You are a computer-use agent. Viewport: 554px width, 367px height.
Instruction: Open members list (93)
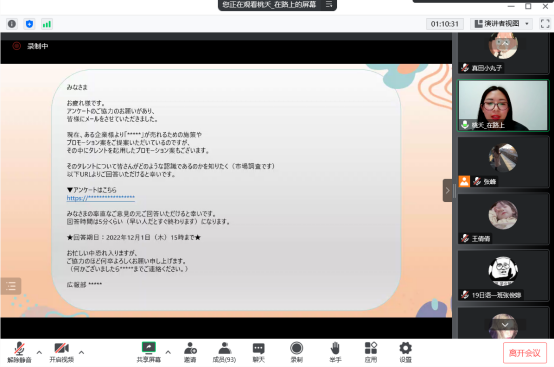tap(224, 352)
